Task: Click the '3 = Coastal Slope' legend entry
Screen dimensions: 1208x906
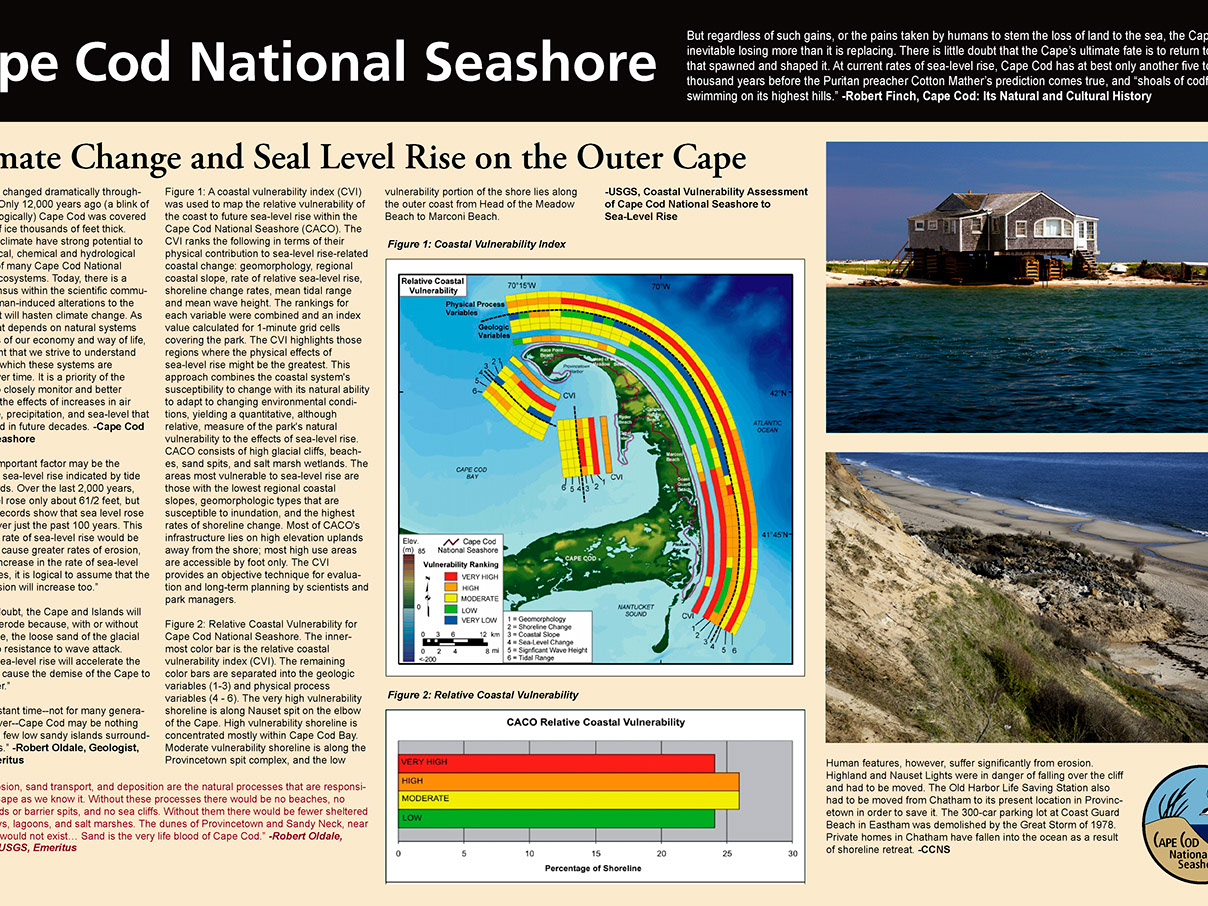Action: coord(534,634)
